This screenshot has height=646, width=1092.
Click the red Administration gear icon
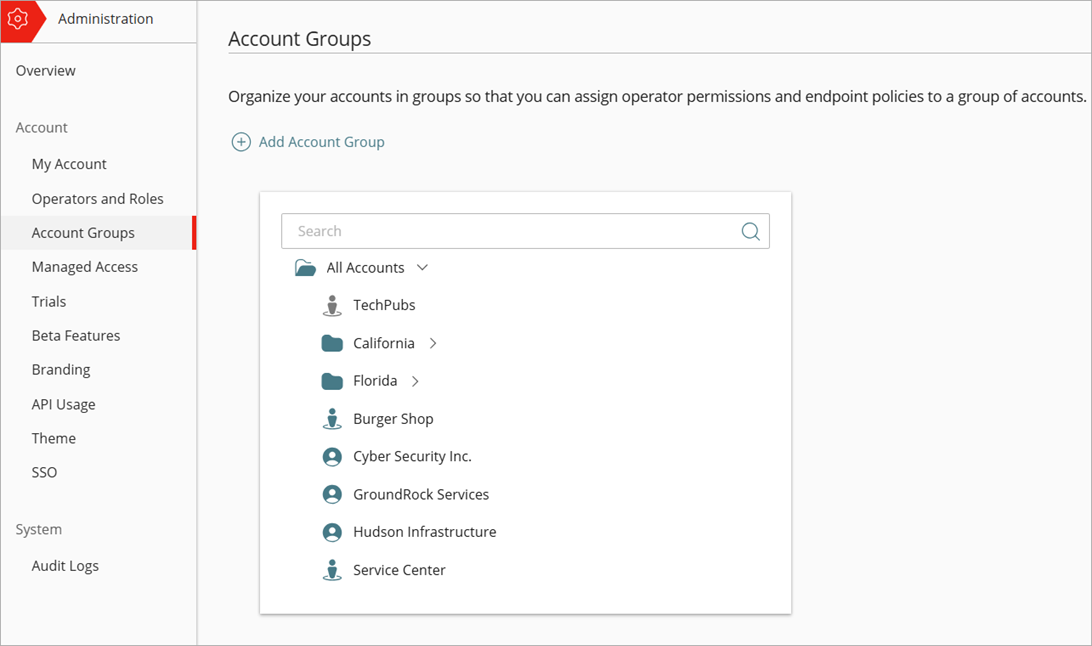pos(20,19)
